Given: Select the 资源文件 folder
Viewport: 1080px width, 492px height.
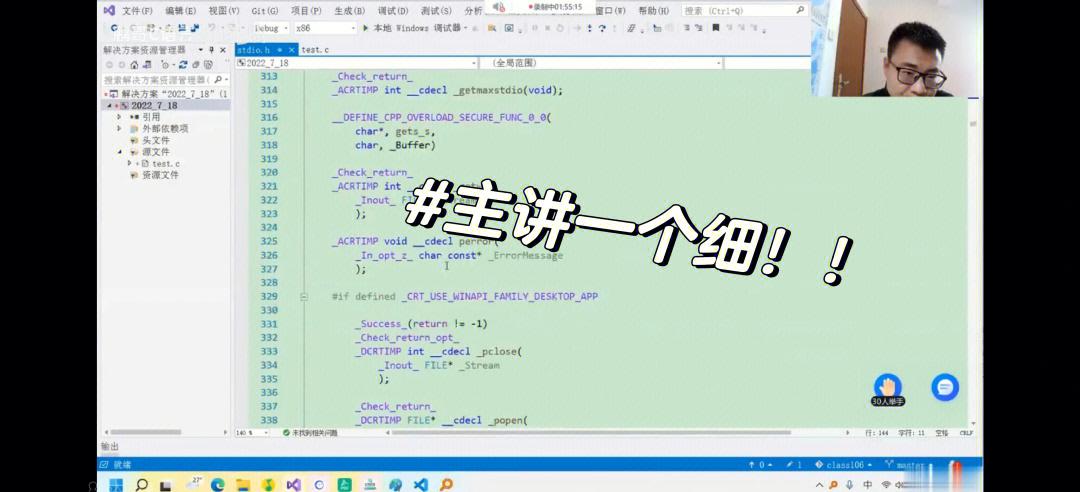Looking at the screenshot, I should (160, 175).
